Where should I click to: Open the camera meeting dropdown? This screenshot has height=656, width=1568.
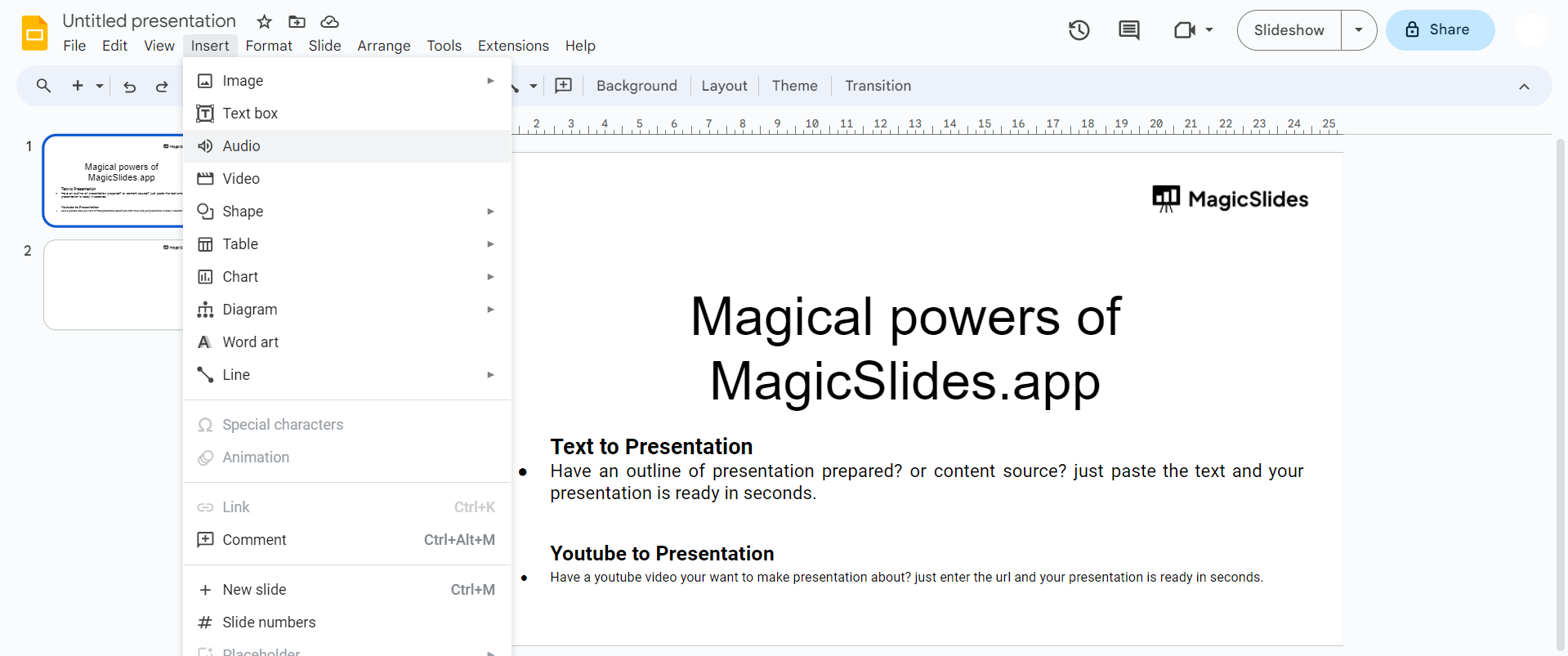point(1192,30)
